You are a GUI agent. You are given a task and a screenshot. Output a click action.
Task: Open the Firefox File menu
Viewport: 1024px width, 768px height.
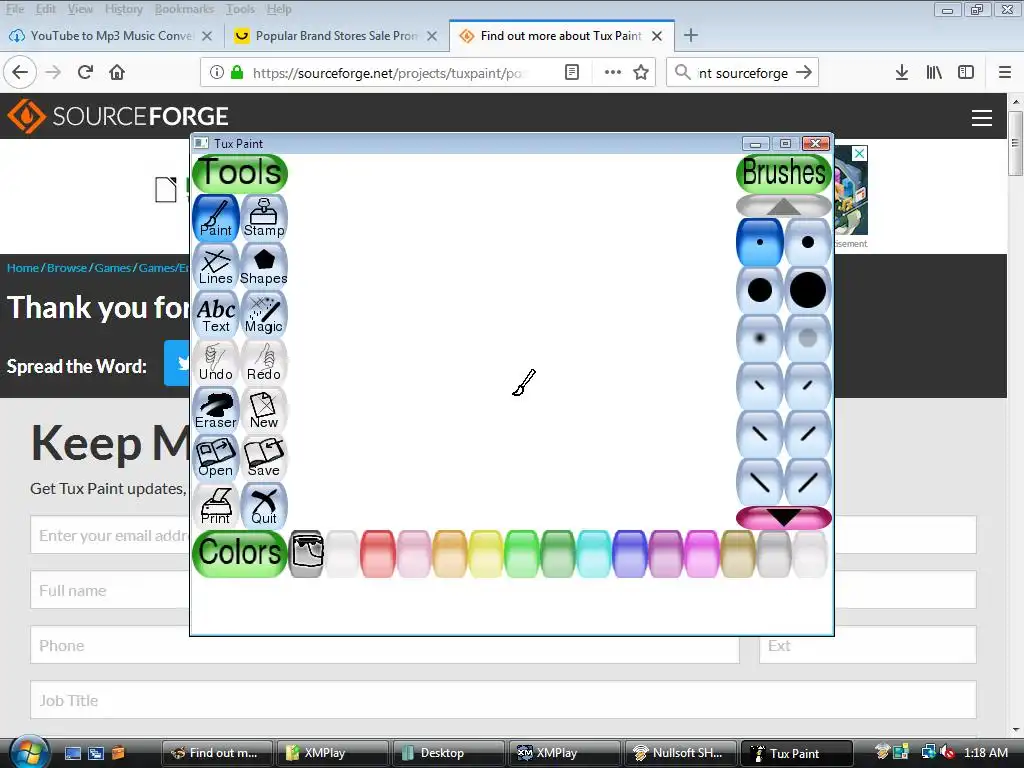point(14,9)
